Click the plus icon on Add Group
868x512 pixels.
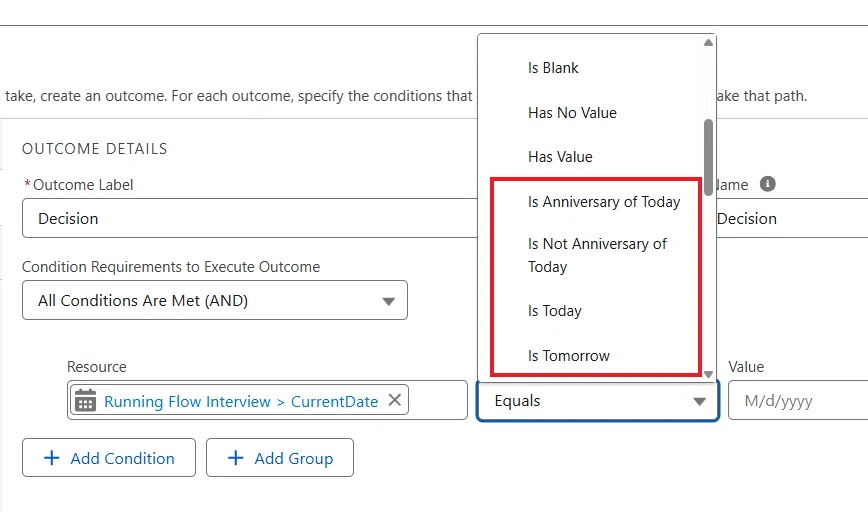(235, 458)
